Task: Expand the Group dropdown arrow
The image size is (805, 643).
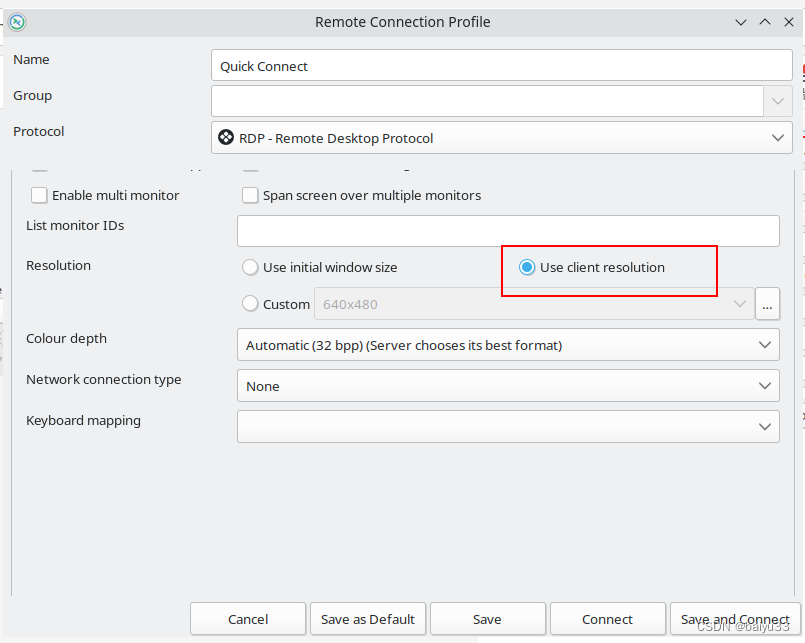Action: [778, 101]
